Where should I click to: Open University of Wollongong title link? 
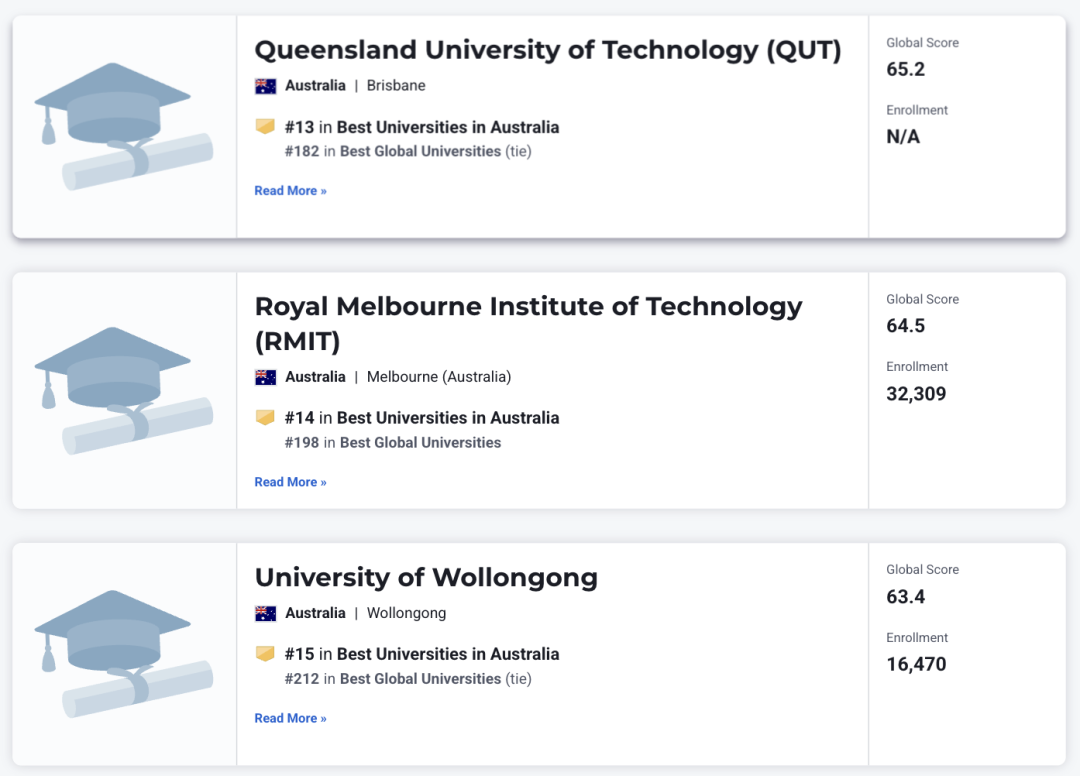[x=426, y=577]
